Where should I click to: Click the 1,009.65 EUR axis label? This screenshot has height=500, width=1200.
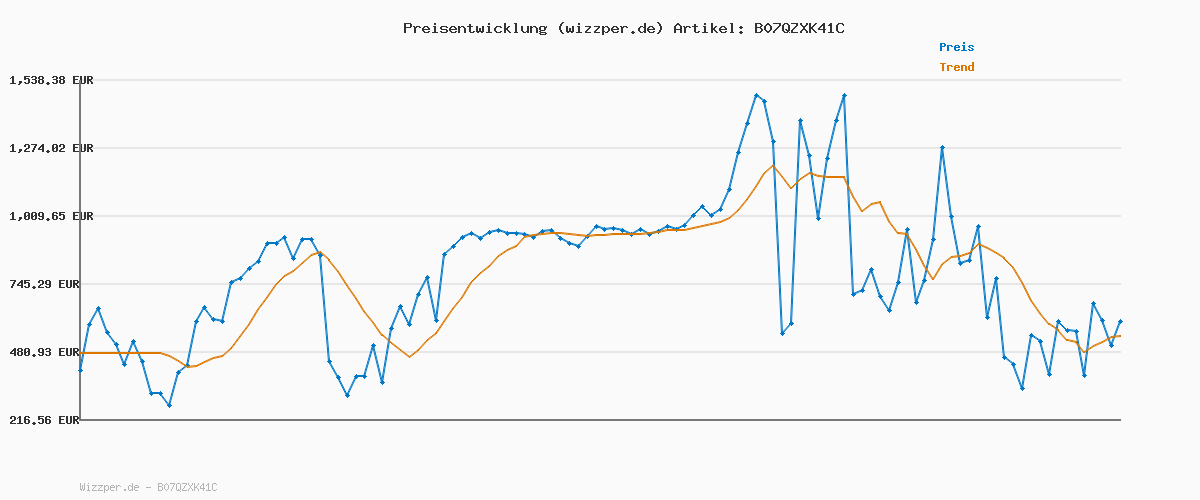pyautogui.click(x=51, y=216)
